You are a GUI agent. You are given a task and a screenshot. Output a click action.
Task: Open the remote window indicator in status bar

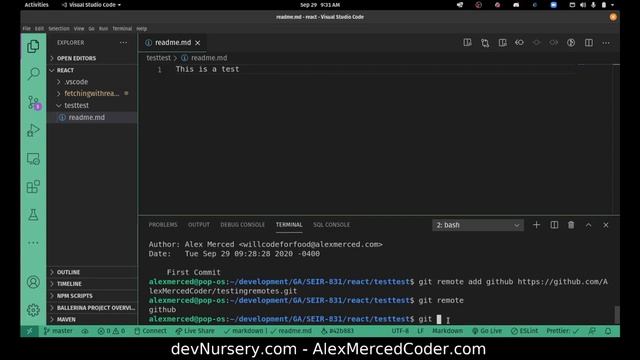tap(30, 331)
